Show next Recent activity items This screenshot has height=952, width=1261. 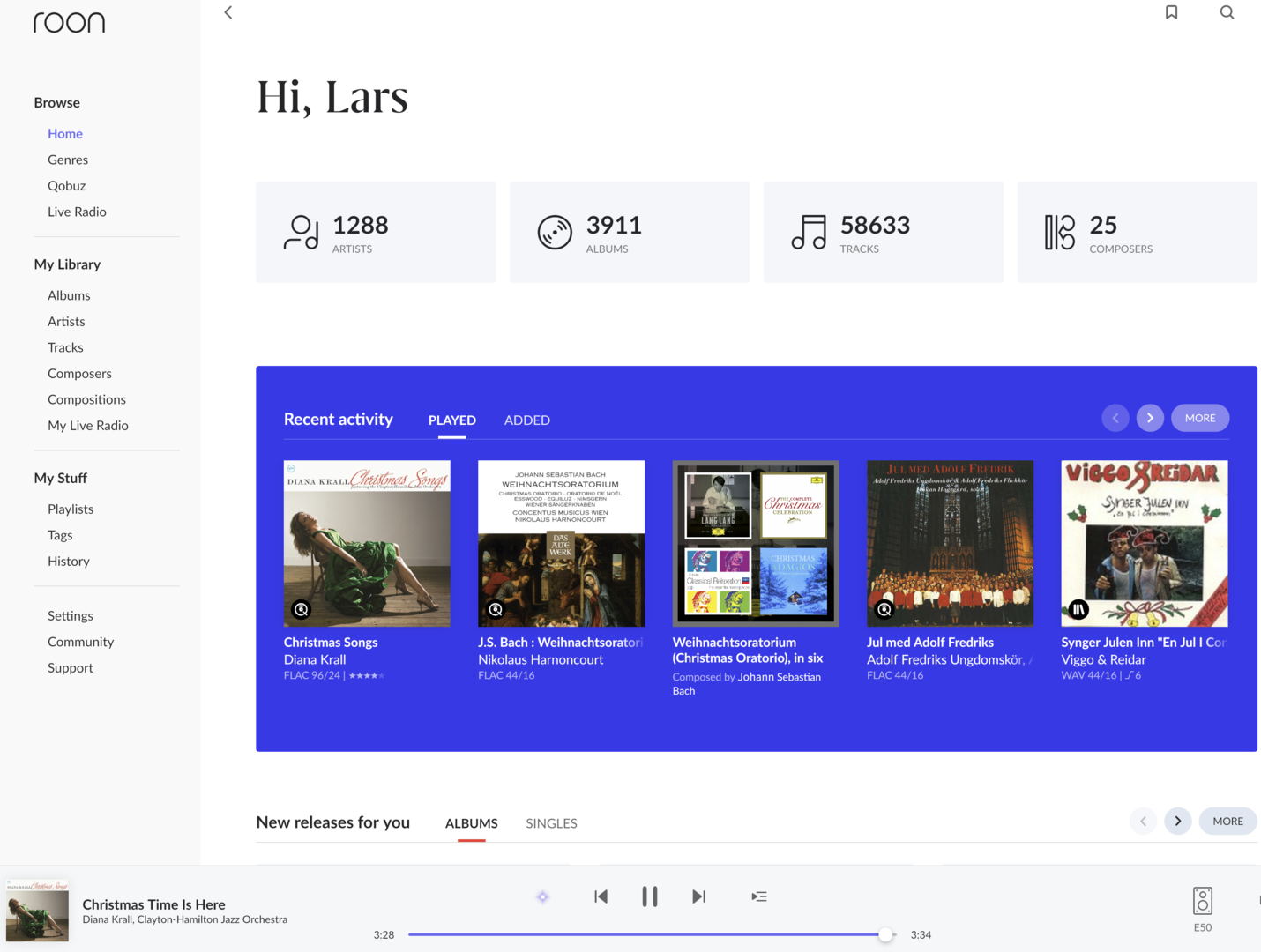tap(1150, 418)
